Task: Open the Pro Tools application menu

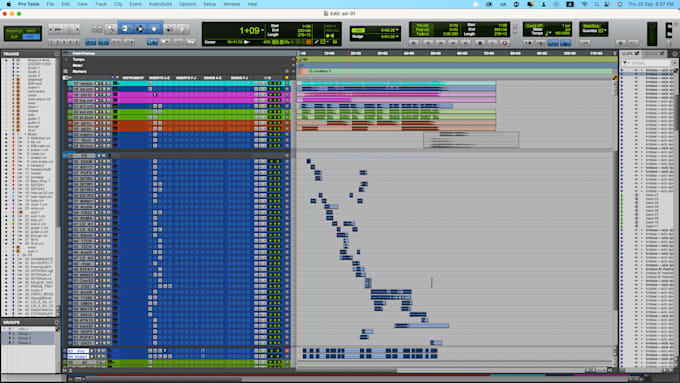Action: click(x=29, y=4)
